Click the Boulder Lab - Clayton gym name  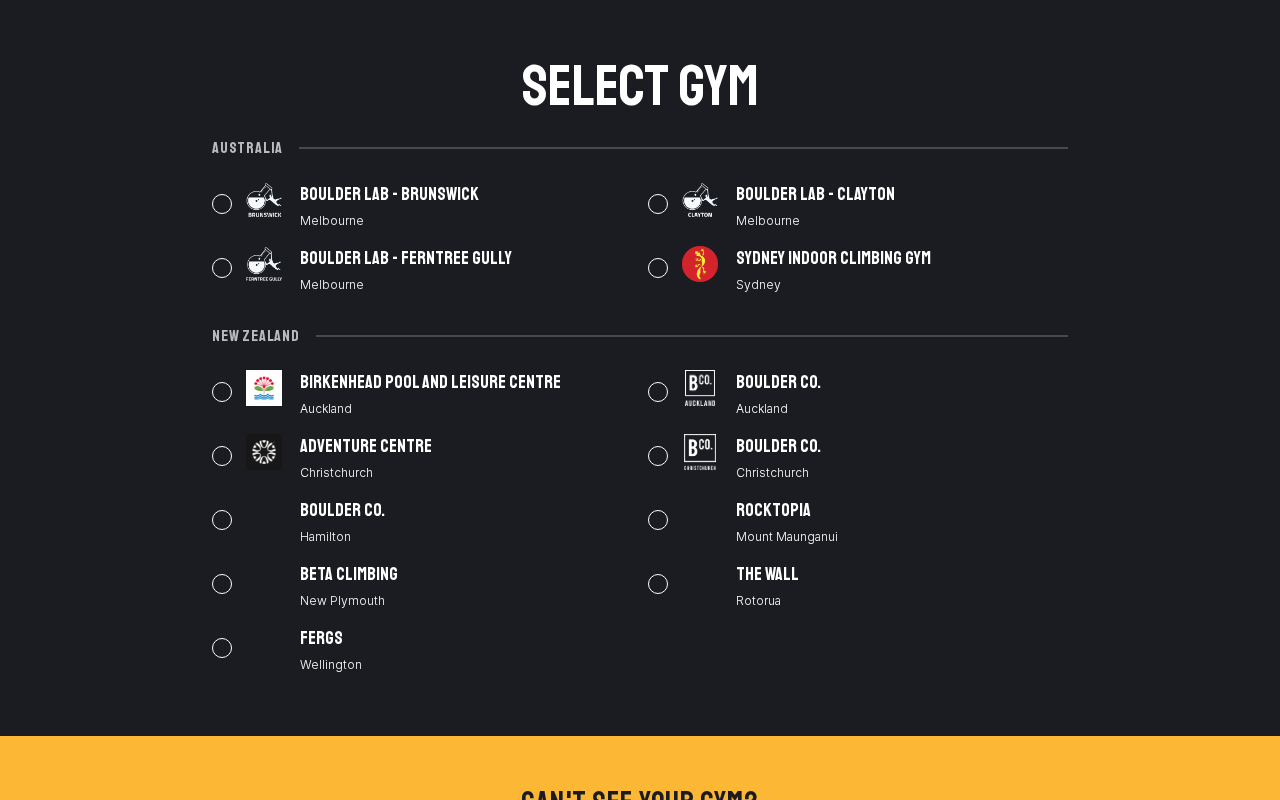click(815, 195)
